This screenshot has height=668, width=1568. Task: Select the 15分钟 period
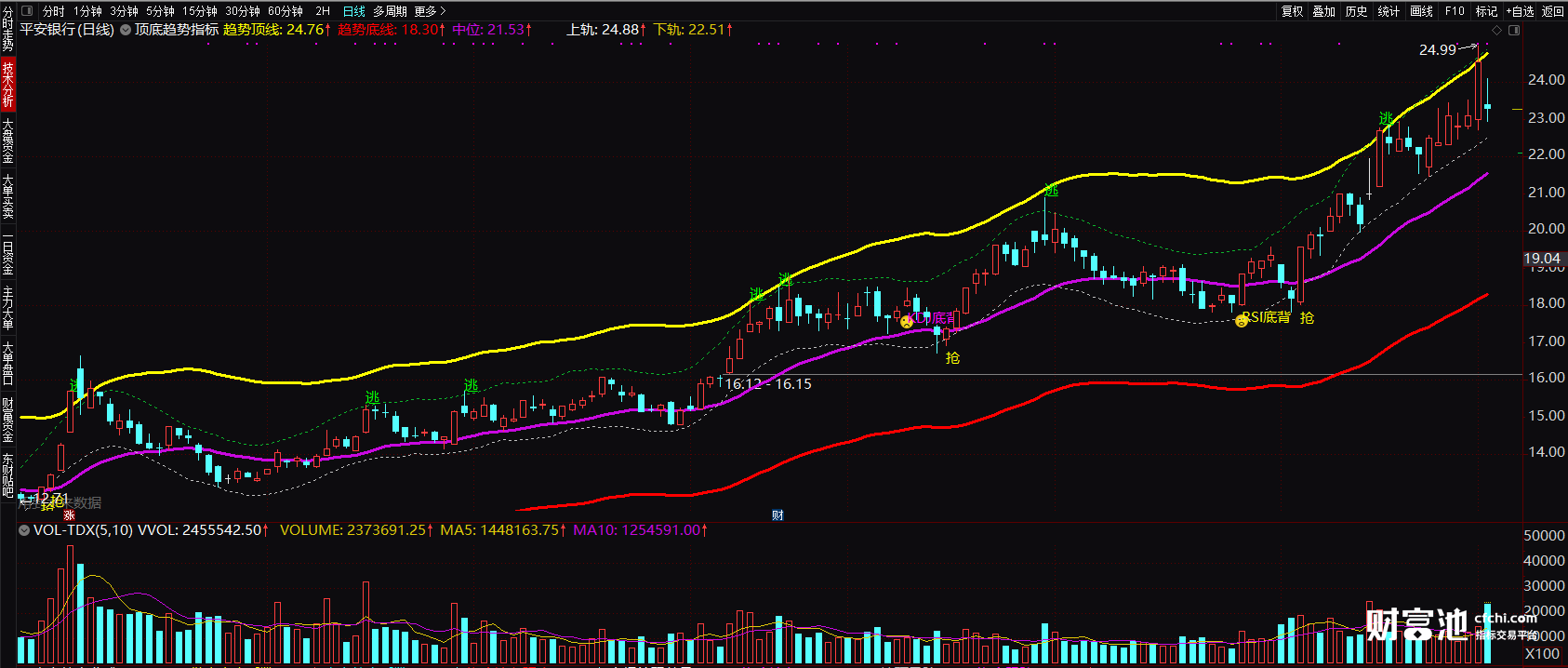[199, 11]
